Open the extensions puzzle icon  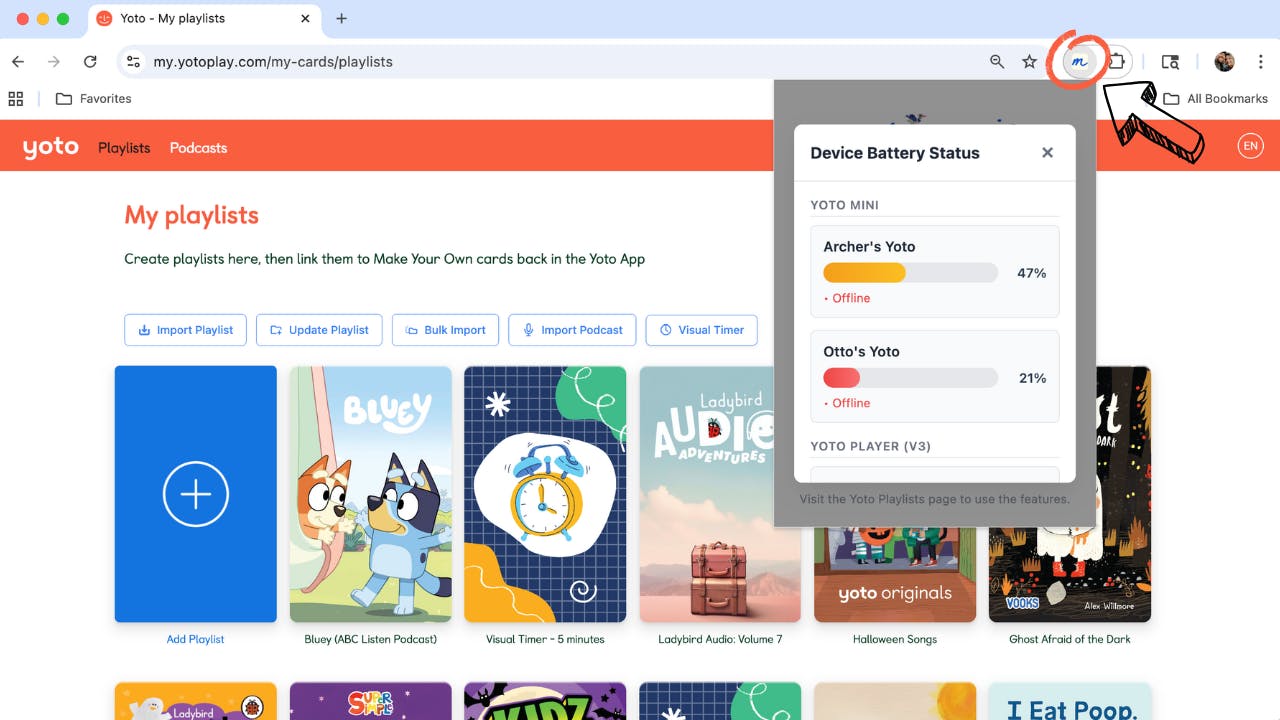pos(1117,62)
